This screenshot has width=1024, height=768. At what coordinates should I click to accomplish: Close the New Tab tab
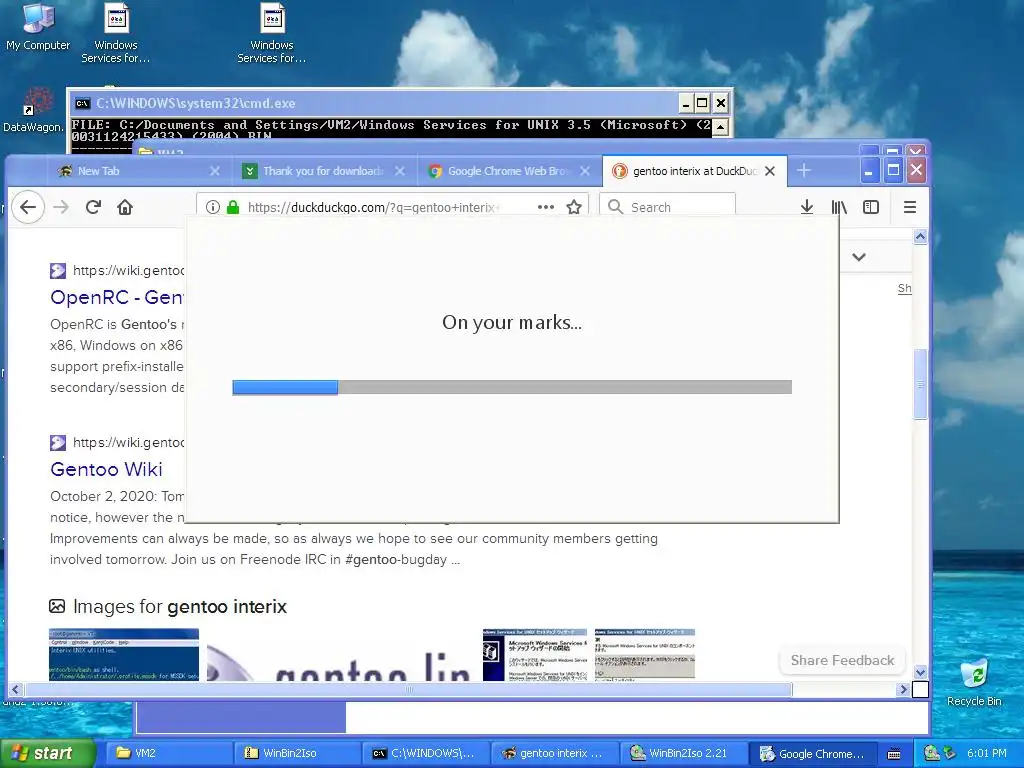[x=215, y=170]
